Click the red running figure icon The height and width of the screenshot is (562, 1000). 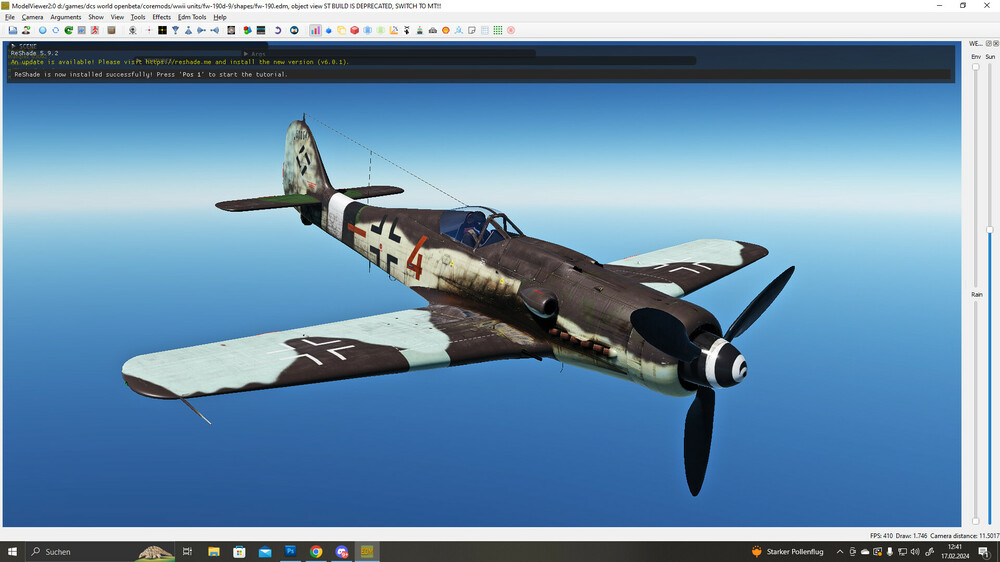tap(95, 30)
